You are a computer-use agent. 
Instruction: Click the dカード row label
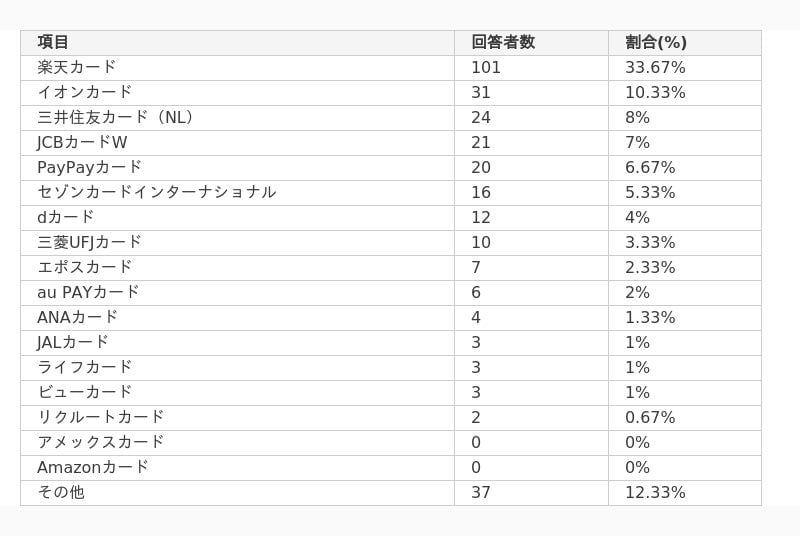(66, 217)
